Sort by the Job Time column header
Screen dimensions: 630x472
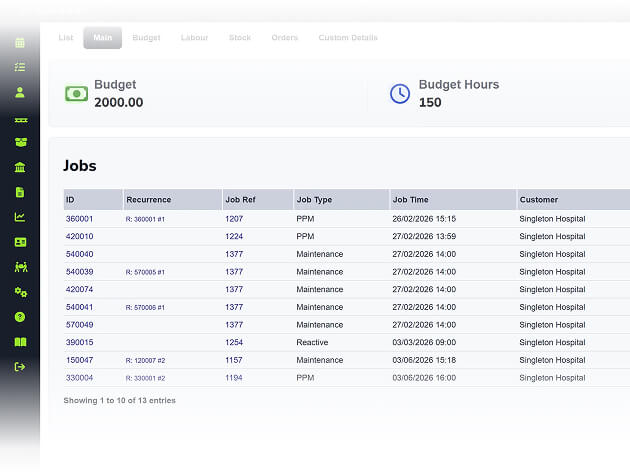tap(453, 200)
